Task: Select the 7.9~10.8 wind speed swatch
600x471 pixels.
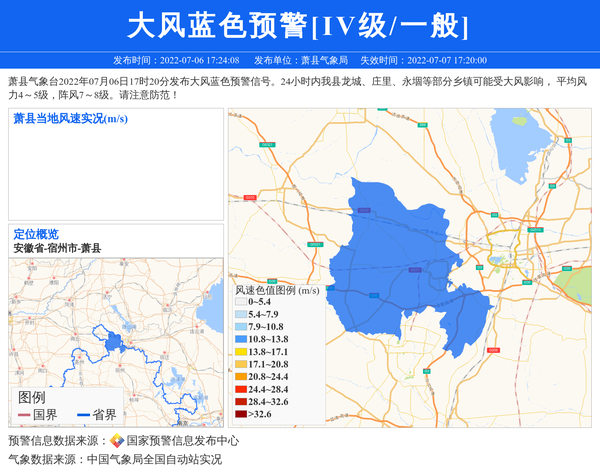Action: click(x=240, y=327)
